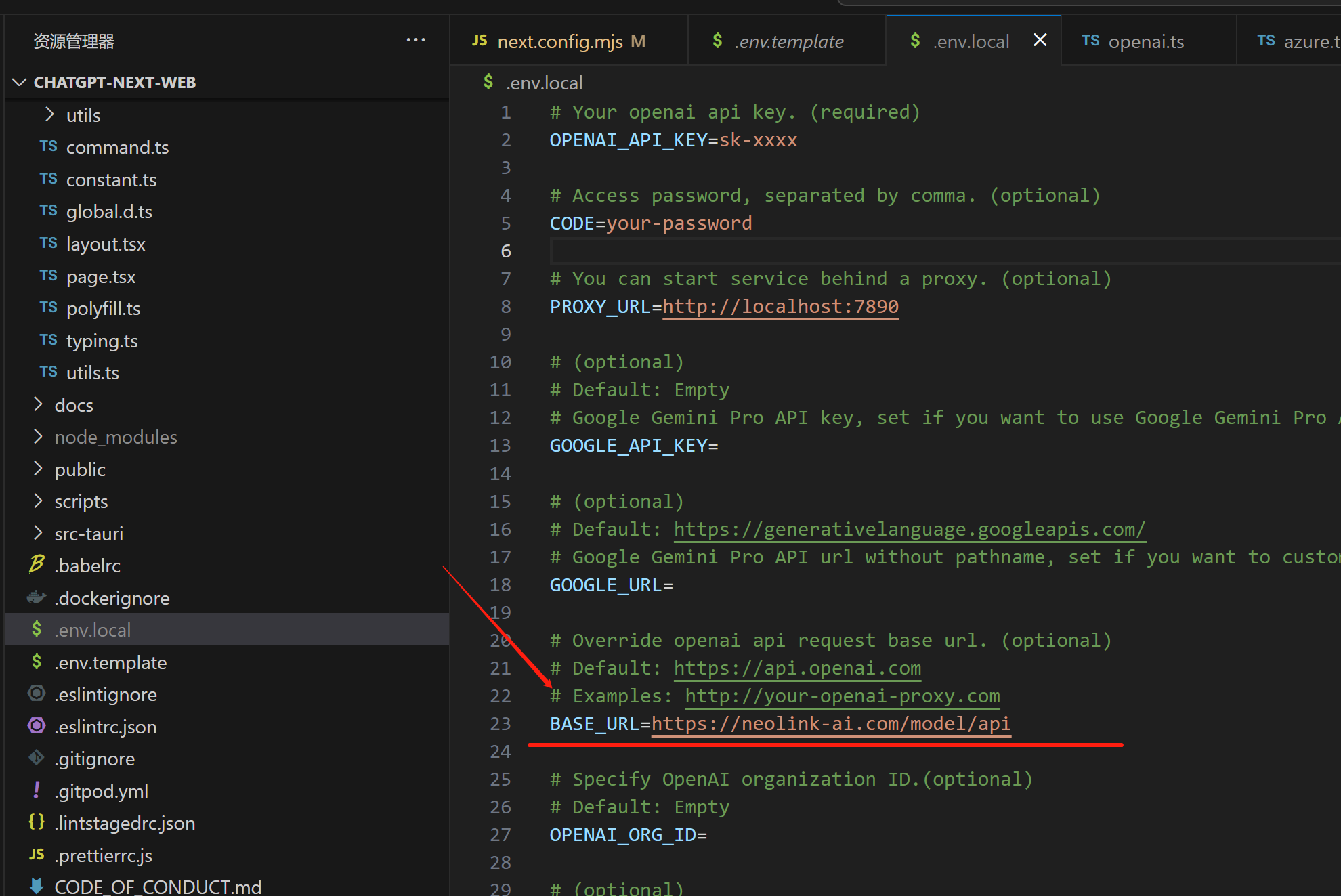Click the dollar icon on .env.template tab
The image size is (1341, 896).
[x=717, y=41]
